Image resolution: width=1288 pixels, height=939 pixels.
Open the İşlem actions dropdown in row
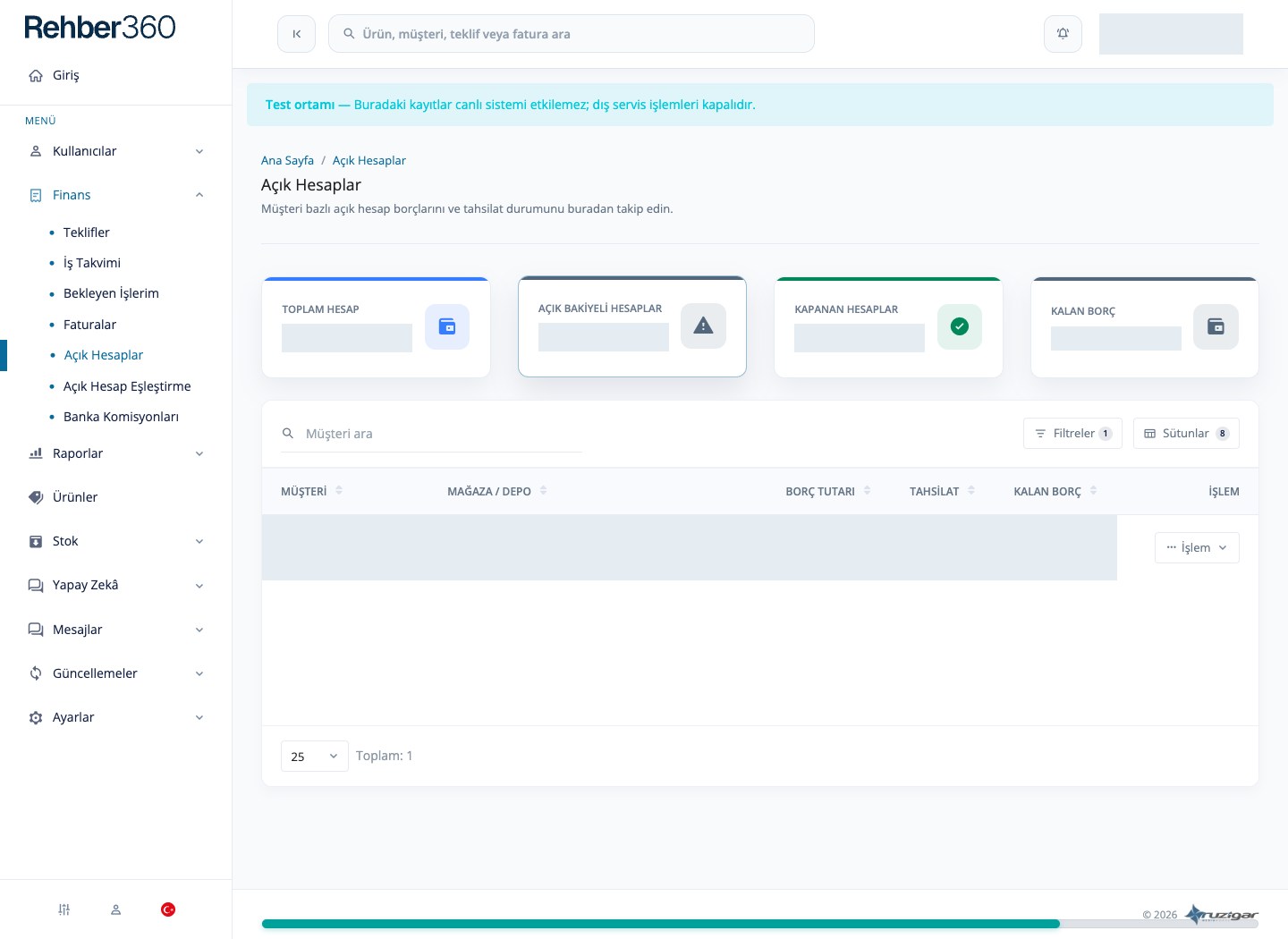(1197, 547)
